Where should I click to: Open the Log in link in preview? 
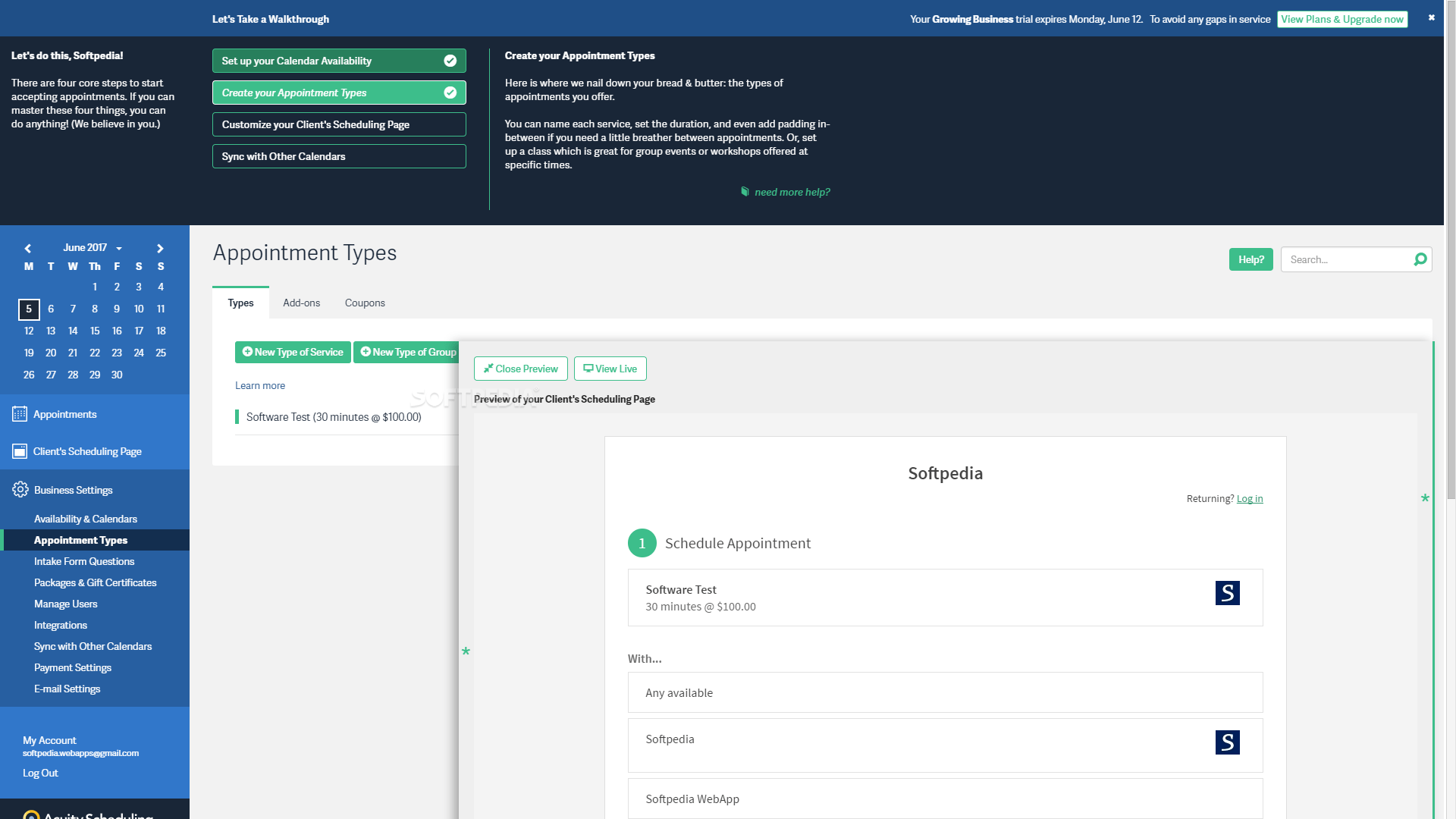click(x=1249, y=498)
